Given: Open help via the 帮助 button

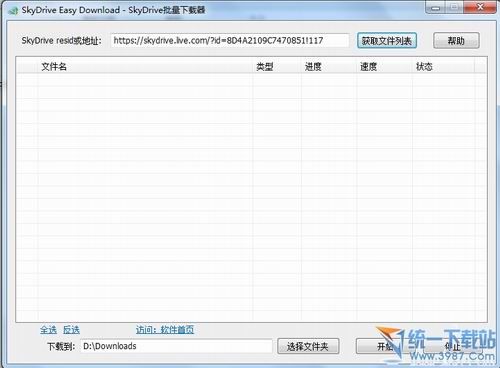Looking at the screenshot, I should pyautogui.click(x=456, y=41).
